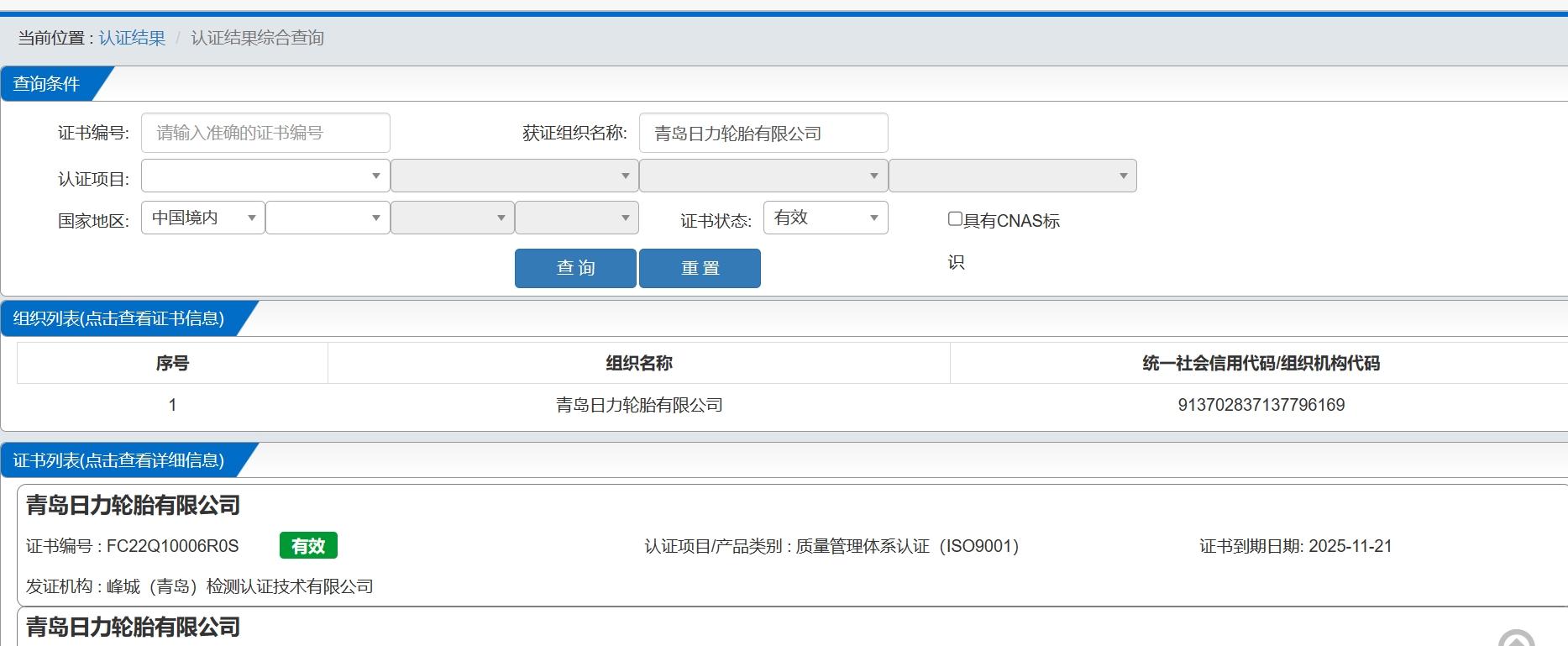Click issuing body 峰城（青岛）检测认证技术有限公司

(240, 586)
